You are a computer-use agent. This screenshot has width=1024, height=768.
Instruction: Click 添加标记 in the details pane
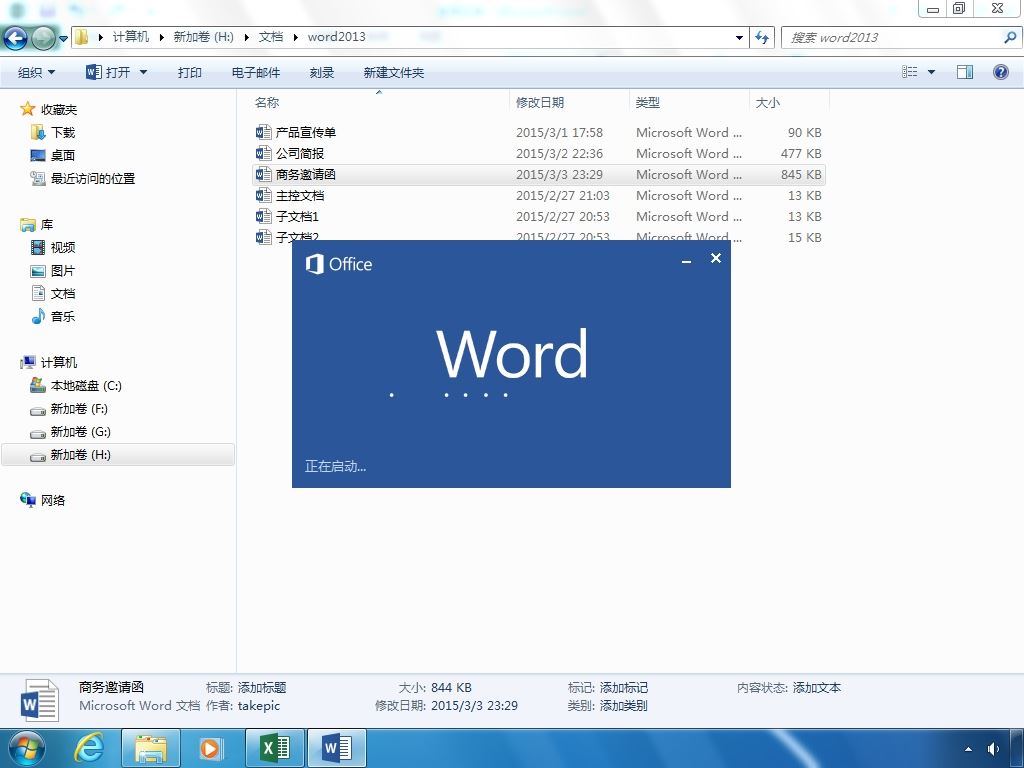(x=624, y=688)
